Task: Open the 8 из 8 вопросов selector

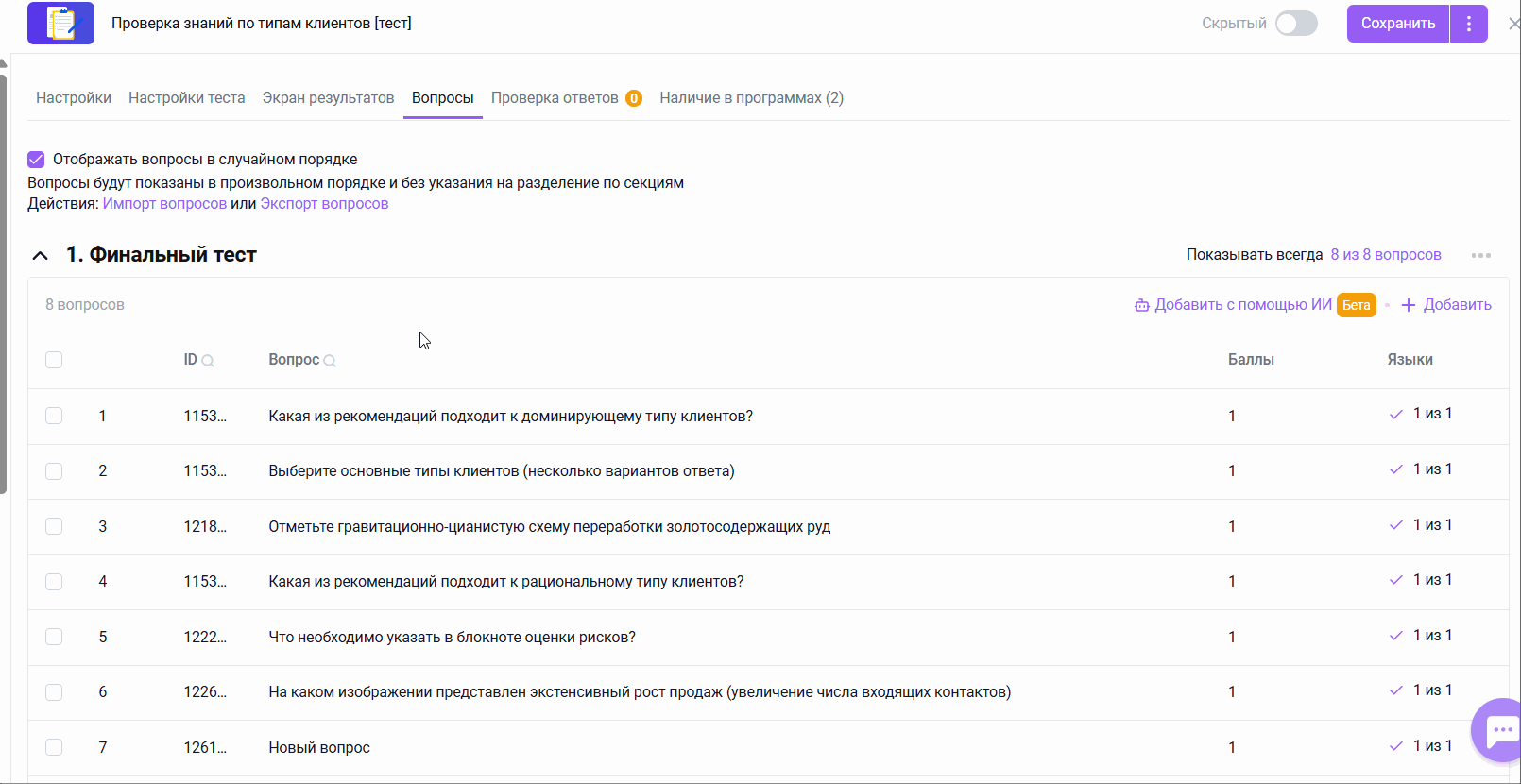Action: coord(1386,255)
